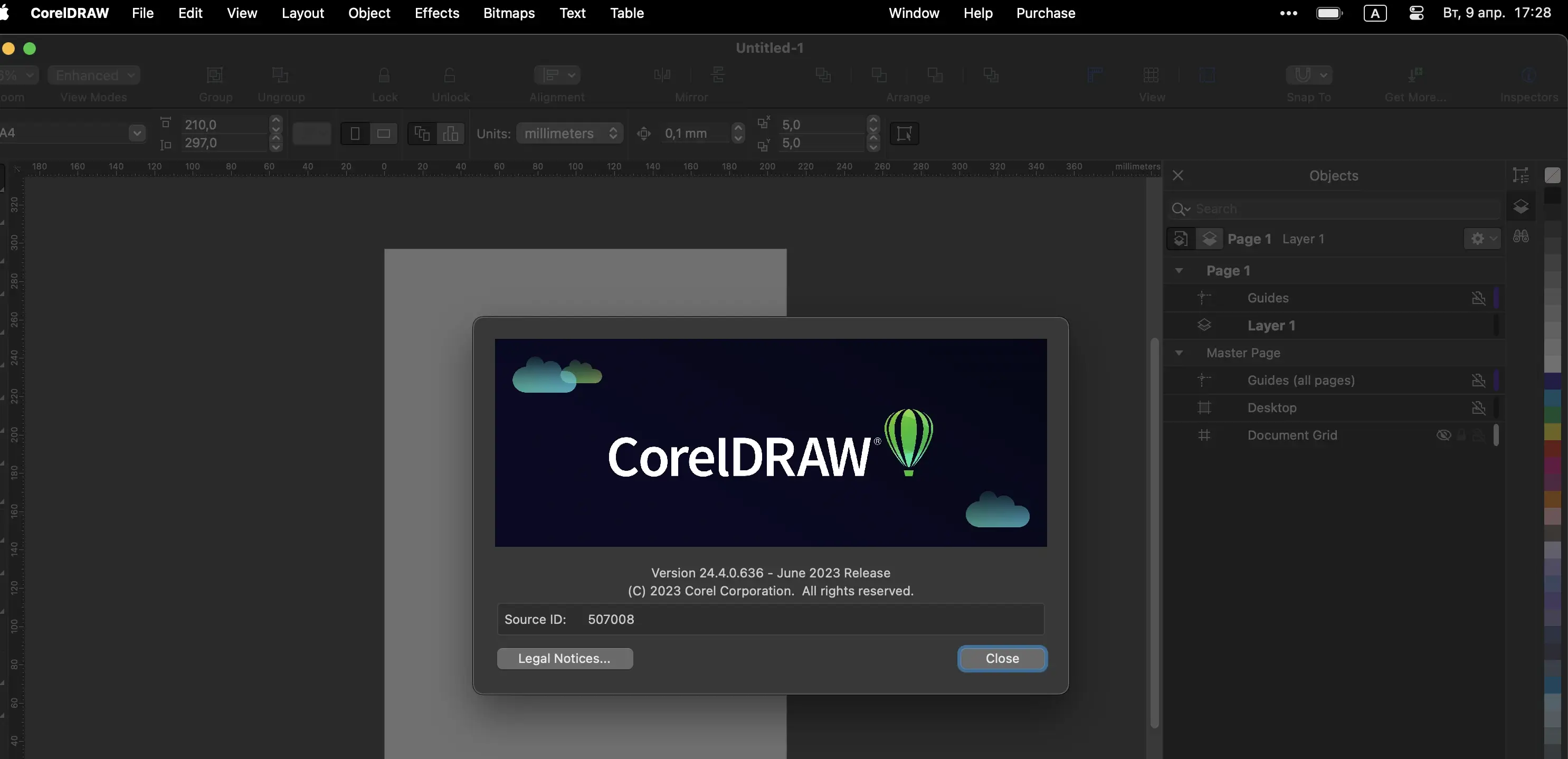Click the Source ID 507008 field
The width and height of the screenshot is (1568, 759).
click(771, 619)
